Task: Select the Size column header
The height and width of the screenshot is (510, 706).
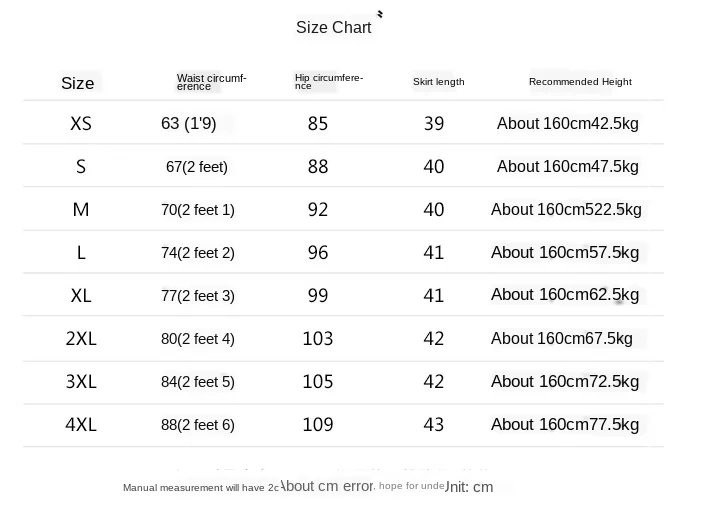Action: [x=77, y=83]
